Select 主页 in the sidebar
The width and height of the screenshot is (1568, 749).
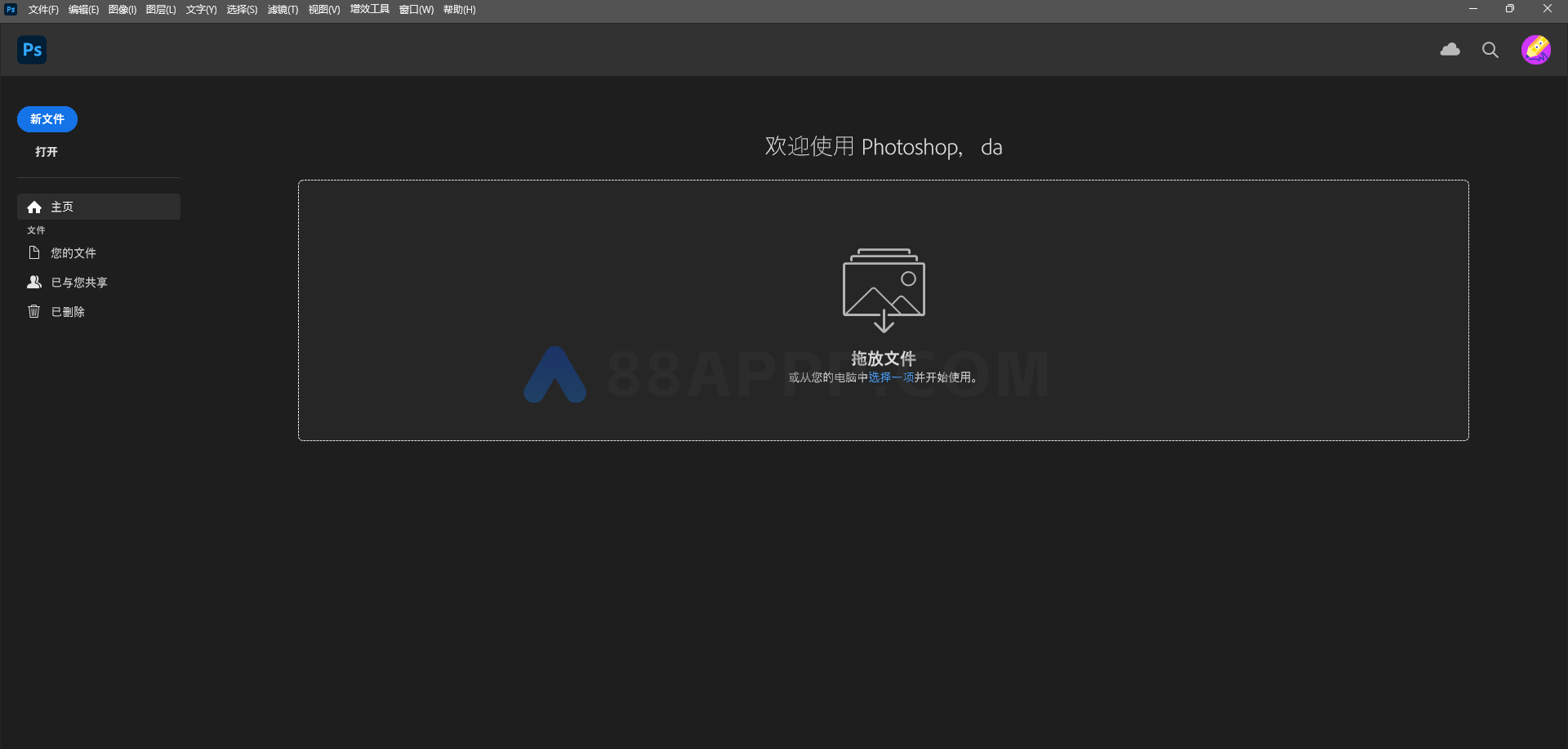(99, 207)
